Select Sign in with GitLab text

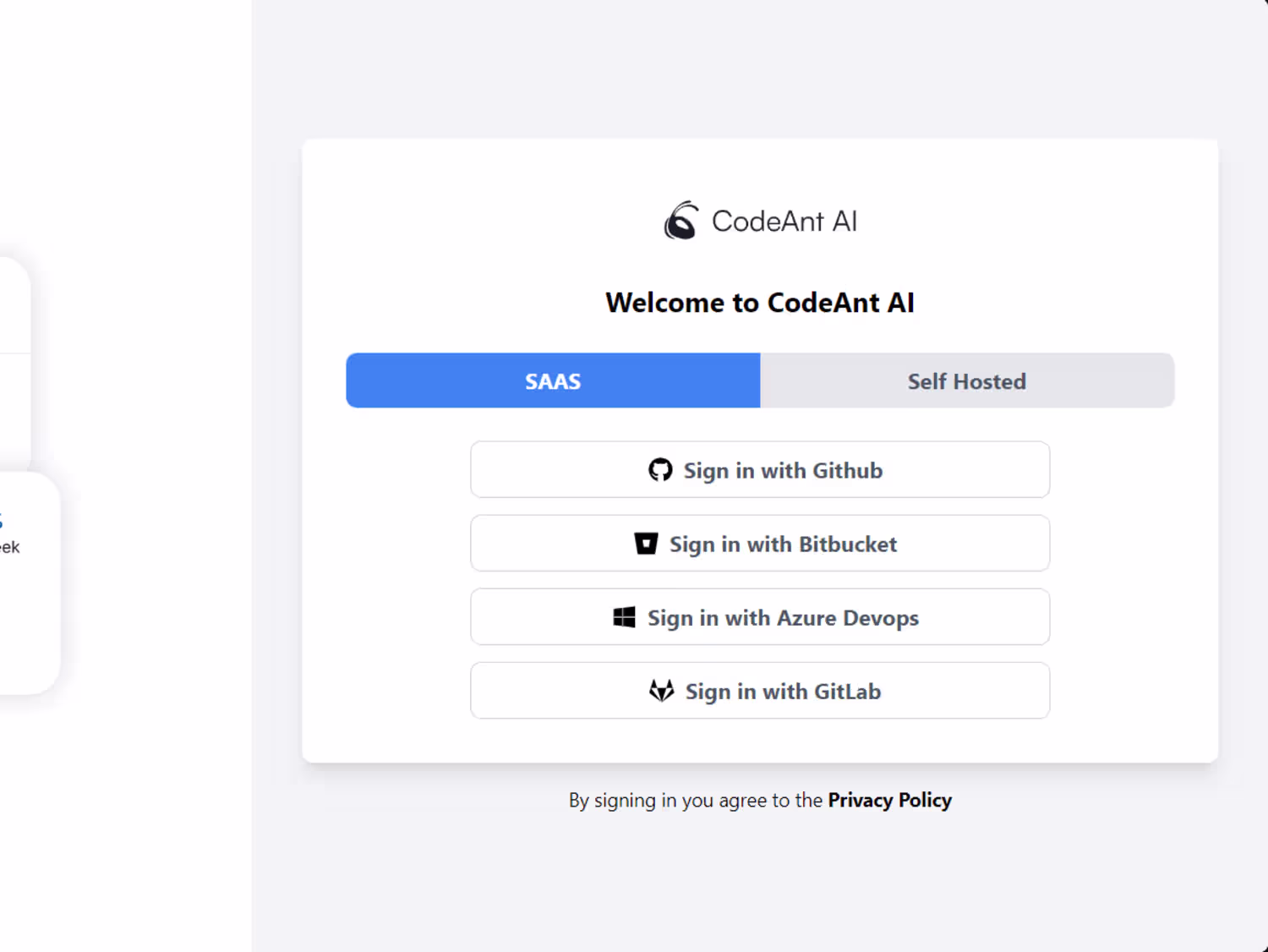783,692
